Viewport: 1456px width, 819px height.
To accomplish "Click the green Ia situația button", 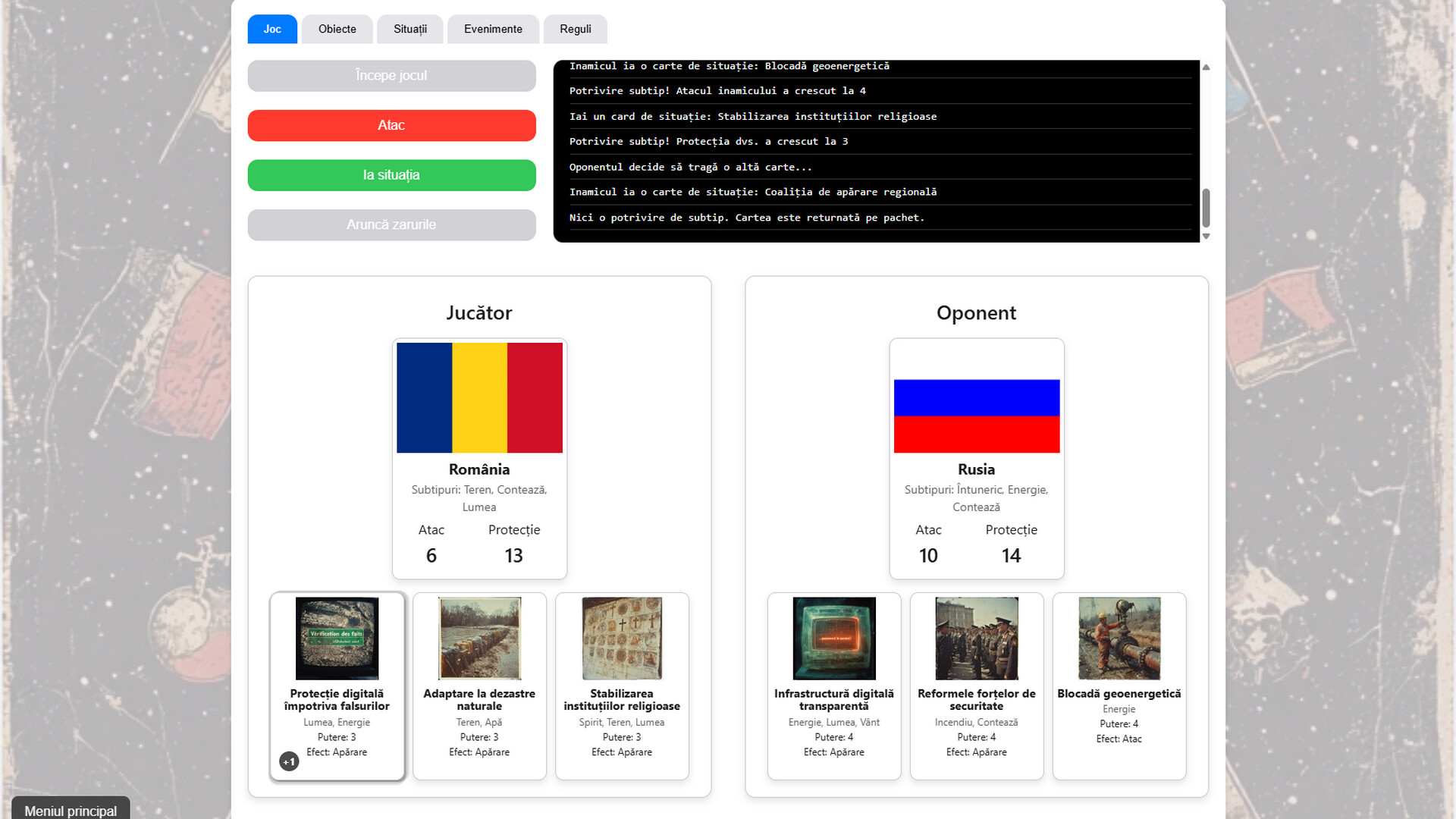I will coord(391,175).
